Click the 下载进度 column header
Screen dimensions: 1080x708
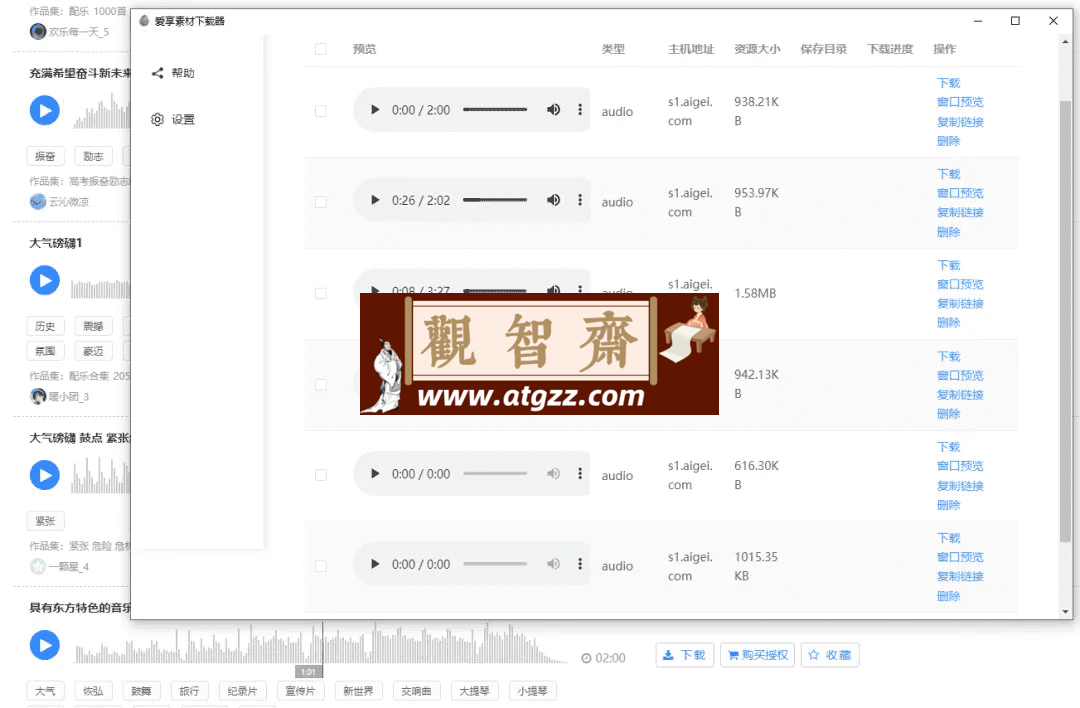coord(890,49)
